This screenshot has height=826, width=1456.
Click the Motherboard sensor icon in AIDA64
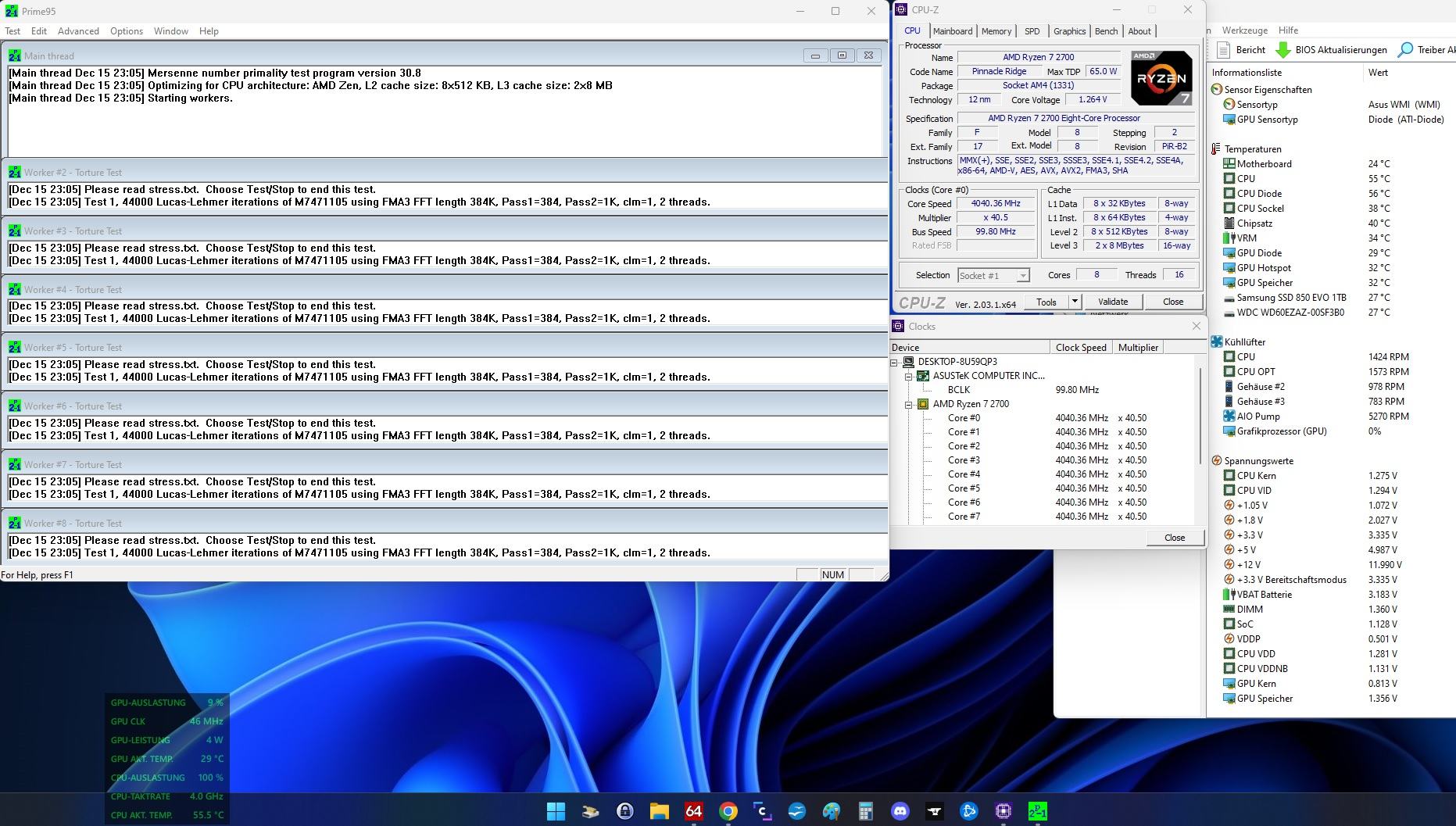pyautogui.click(x=1229, y=163)
